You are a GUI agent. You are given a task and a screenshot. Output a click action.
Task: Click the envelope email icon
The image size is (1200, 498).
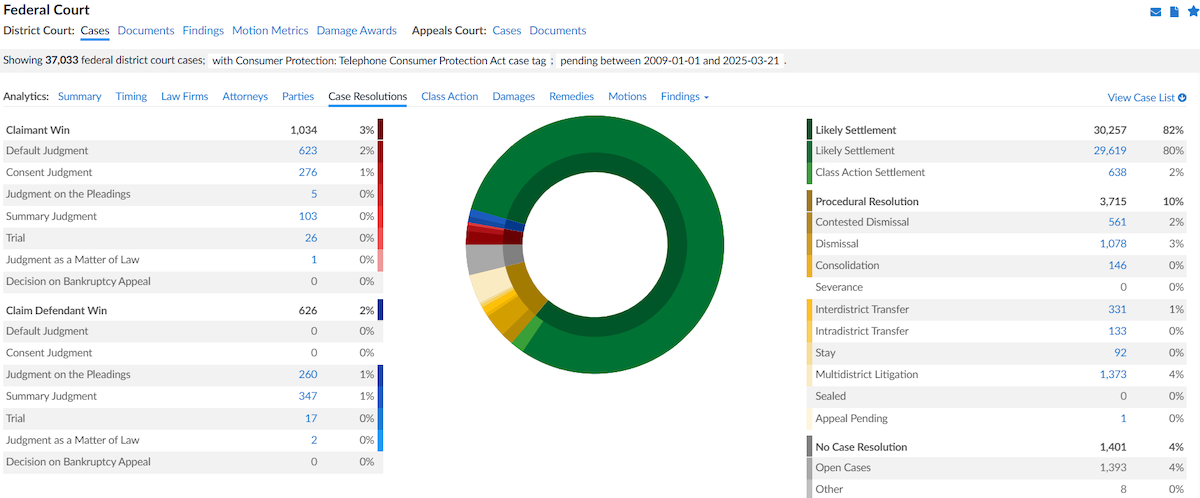pyautogui.click(x=1156, y=12)
